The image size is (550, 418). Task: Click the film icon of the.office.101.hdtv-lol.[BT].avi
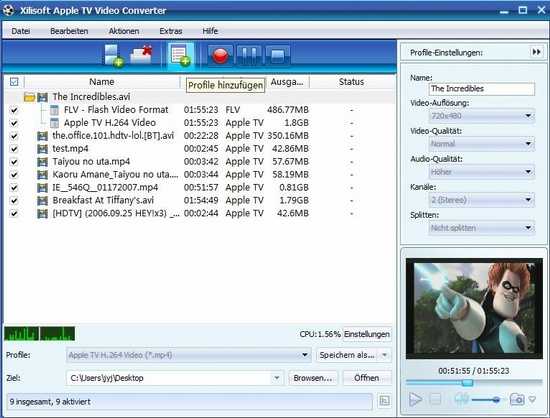[x=42, y=136]
